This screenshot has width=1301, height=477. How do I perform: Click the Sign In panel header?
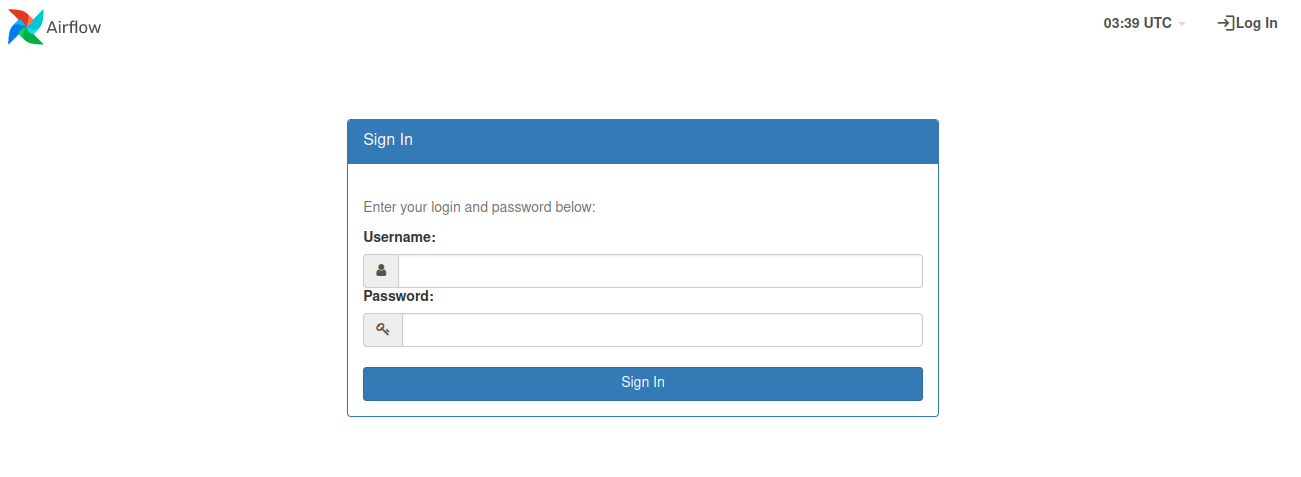pyautogui.click(x=642, y=141)
